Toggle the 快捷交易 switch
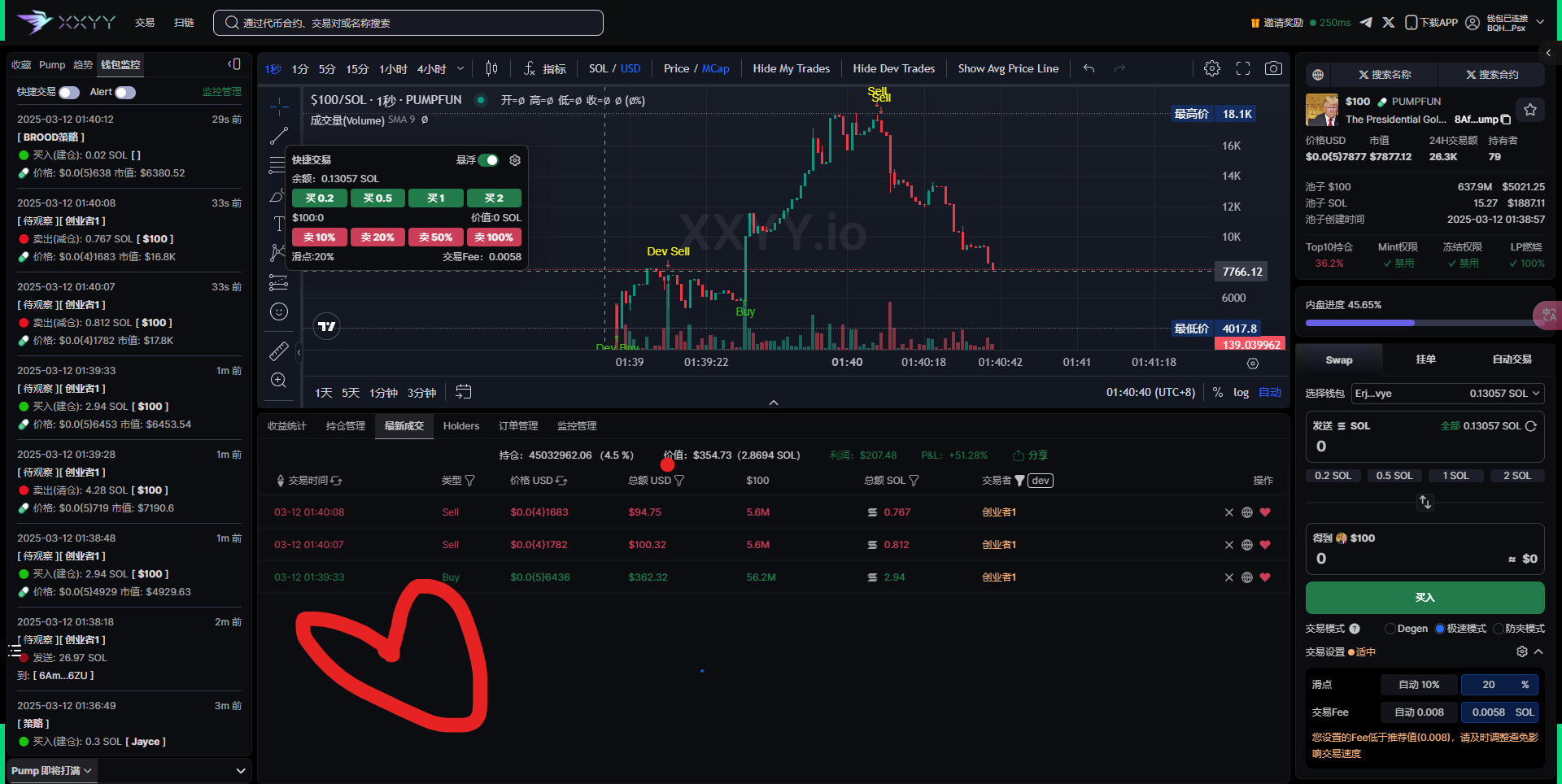This screenshot has height=784, width=1562. tap(69, 93)
